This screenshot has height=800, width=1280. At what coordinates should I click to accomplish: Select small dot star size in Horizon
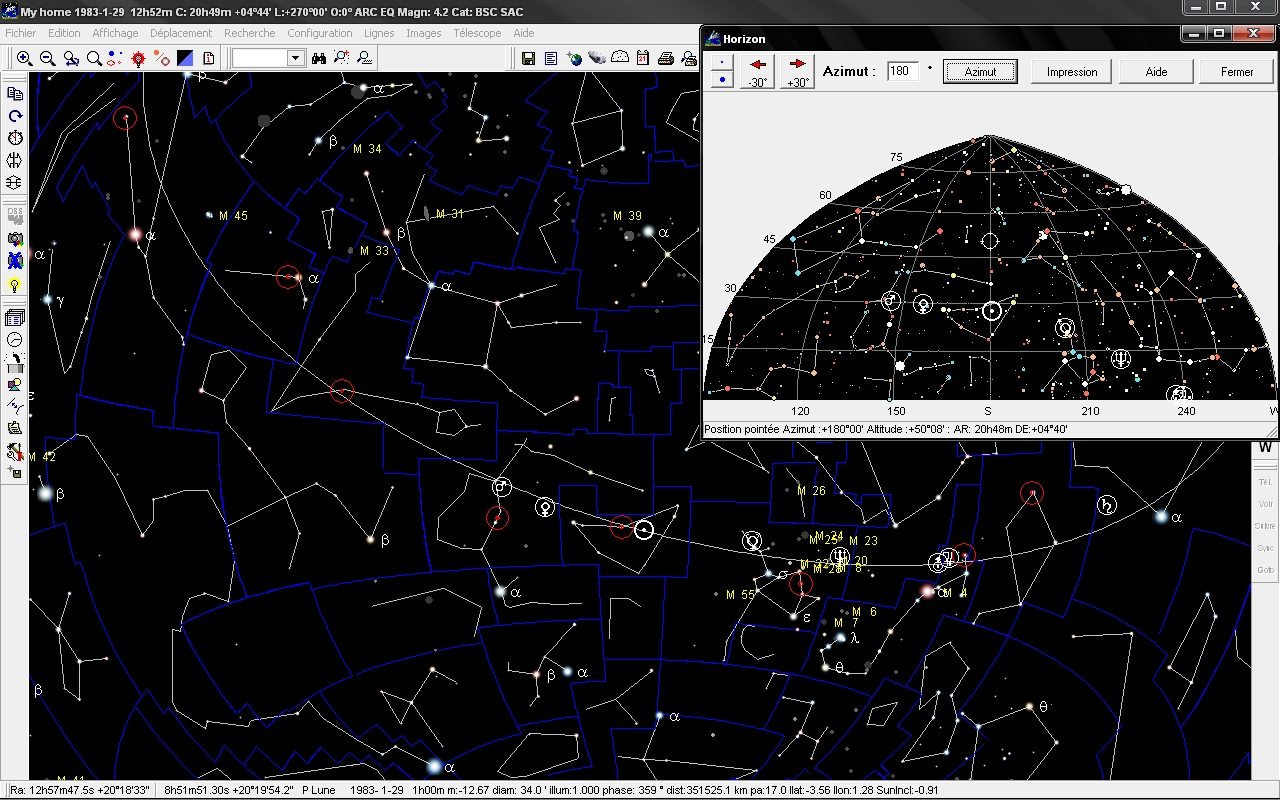(722, 63)
